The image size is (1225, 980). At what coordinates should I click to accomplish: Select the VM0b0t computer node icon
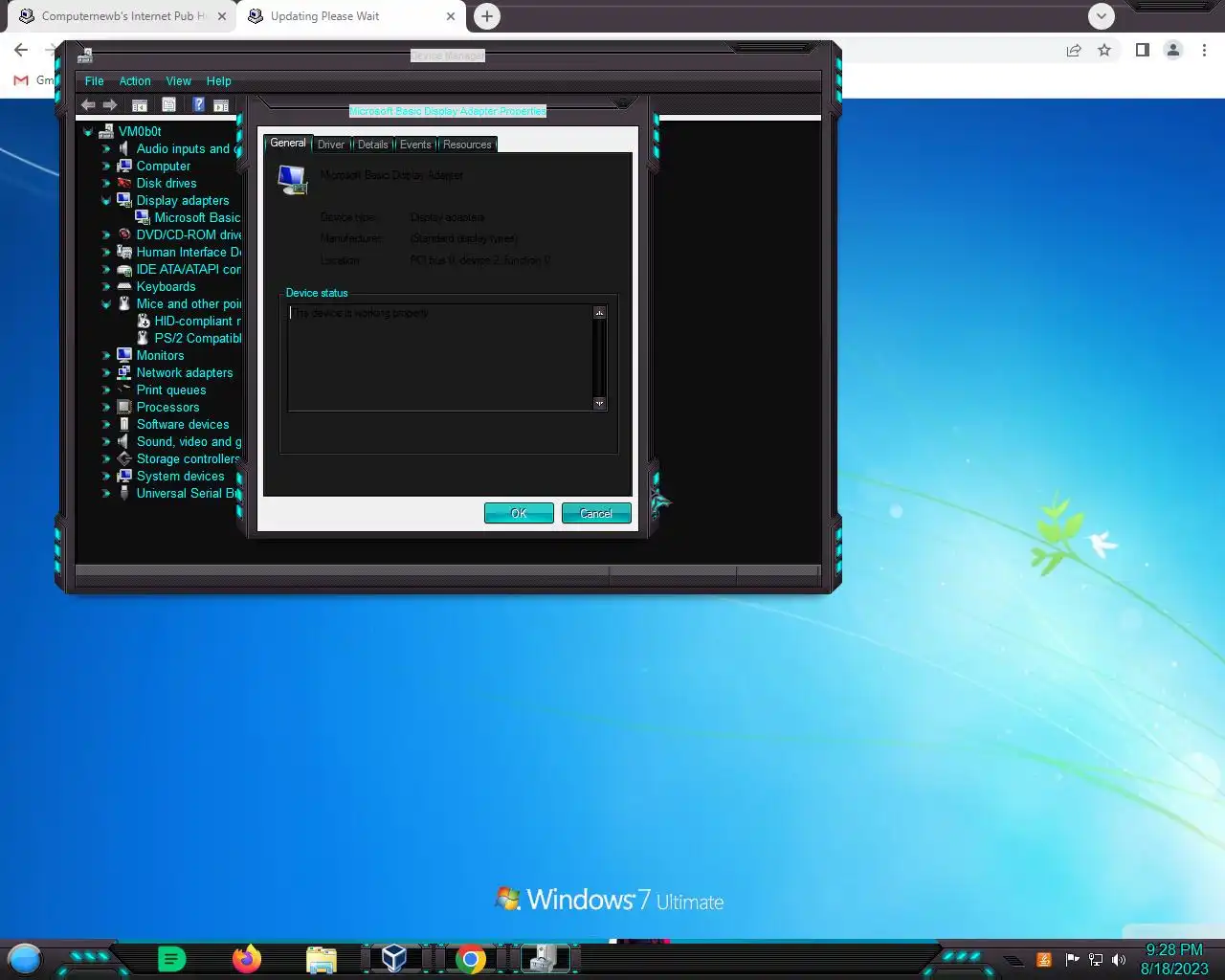click(106, 131)
